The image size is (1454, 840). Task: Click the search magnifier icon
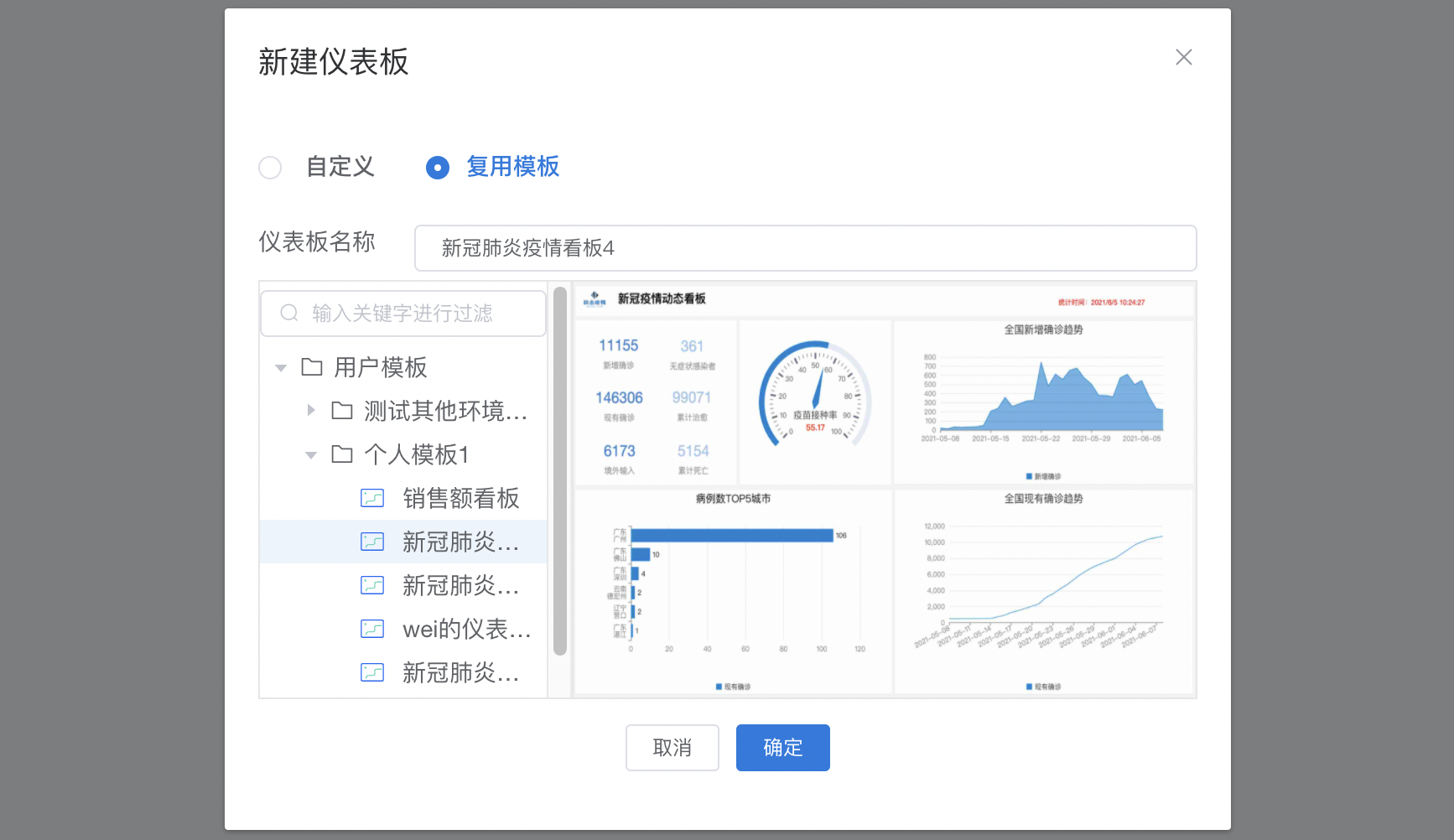click(x=289, y=313)
